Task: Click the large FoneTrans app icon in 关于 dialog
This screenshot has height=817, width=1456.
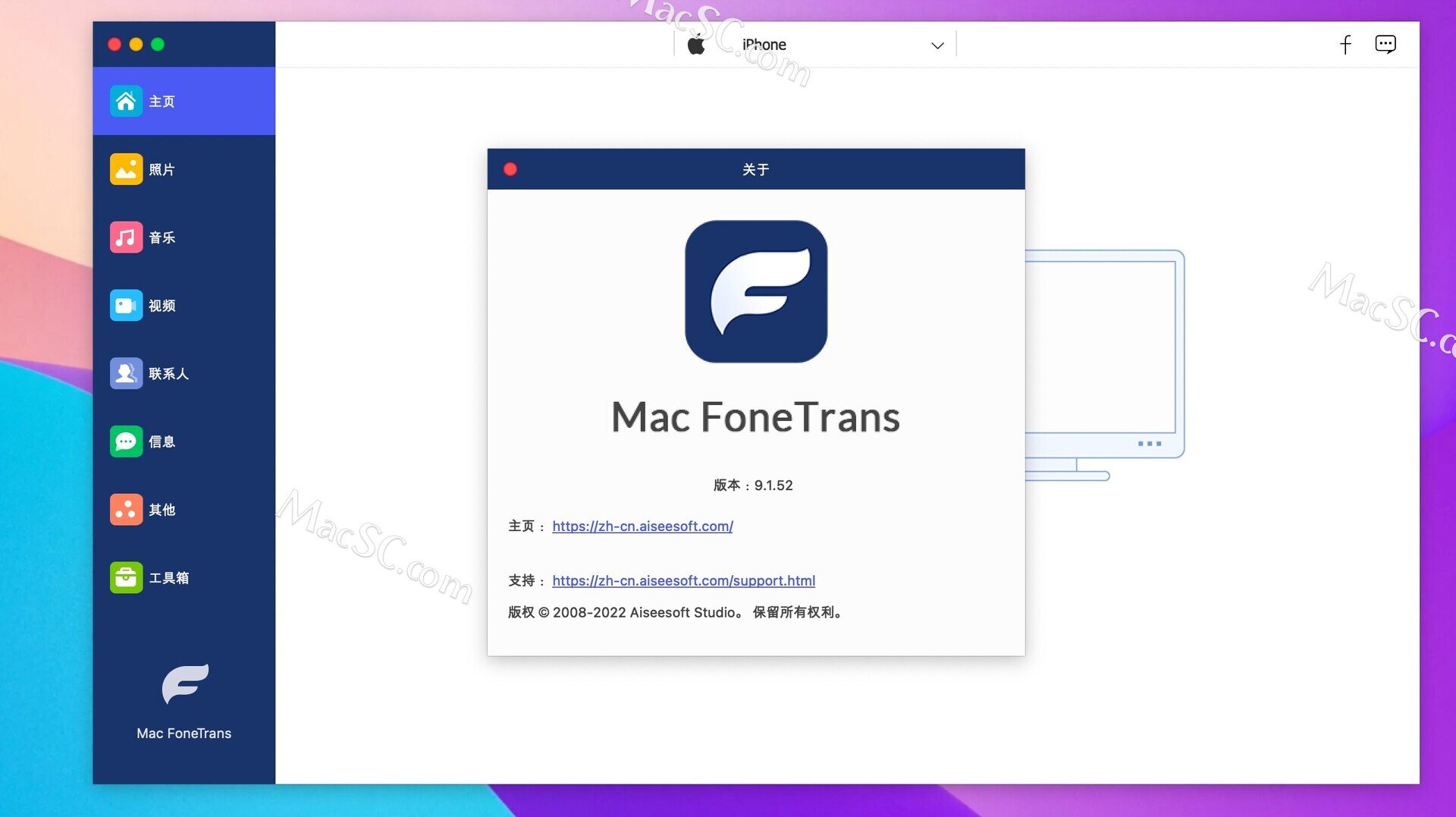Action: (x=756, y=291)
